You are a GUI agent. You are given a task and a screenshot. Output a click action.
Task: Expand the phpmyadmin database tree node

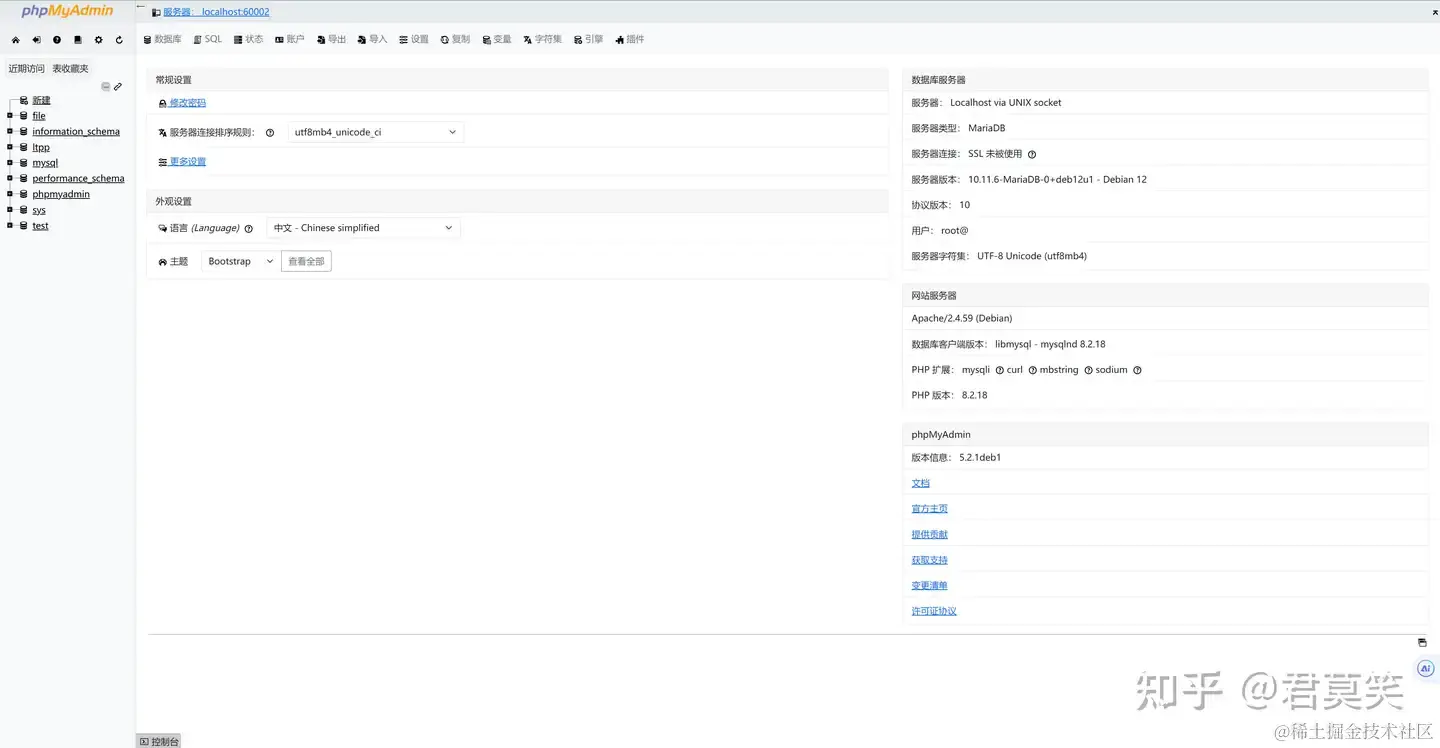tap(10, 194)
